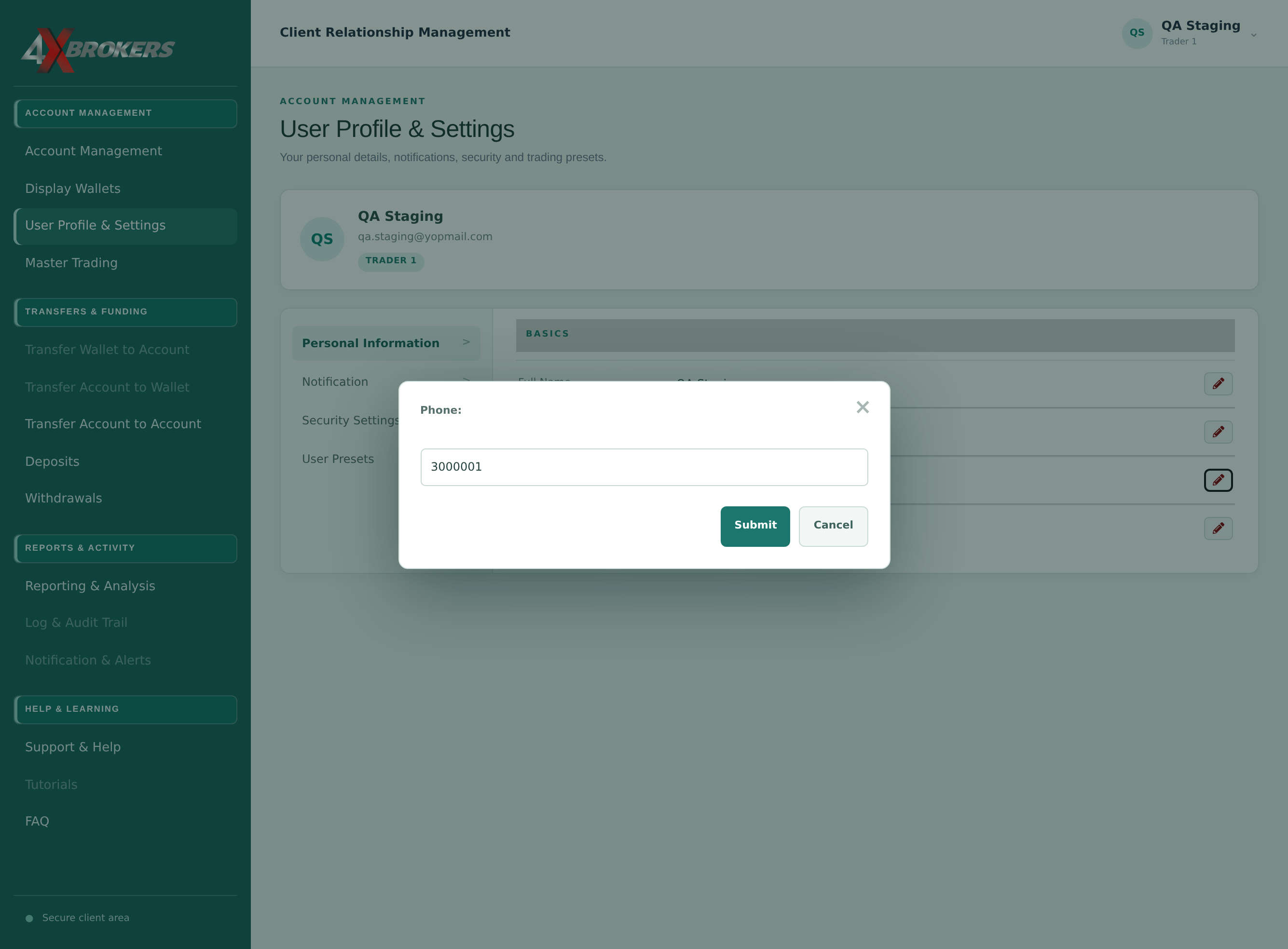Click the Help & Learning section header

tap(125, 709)
